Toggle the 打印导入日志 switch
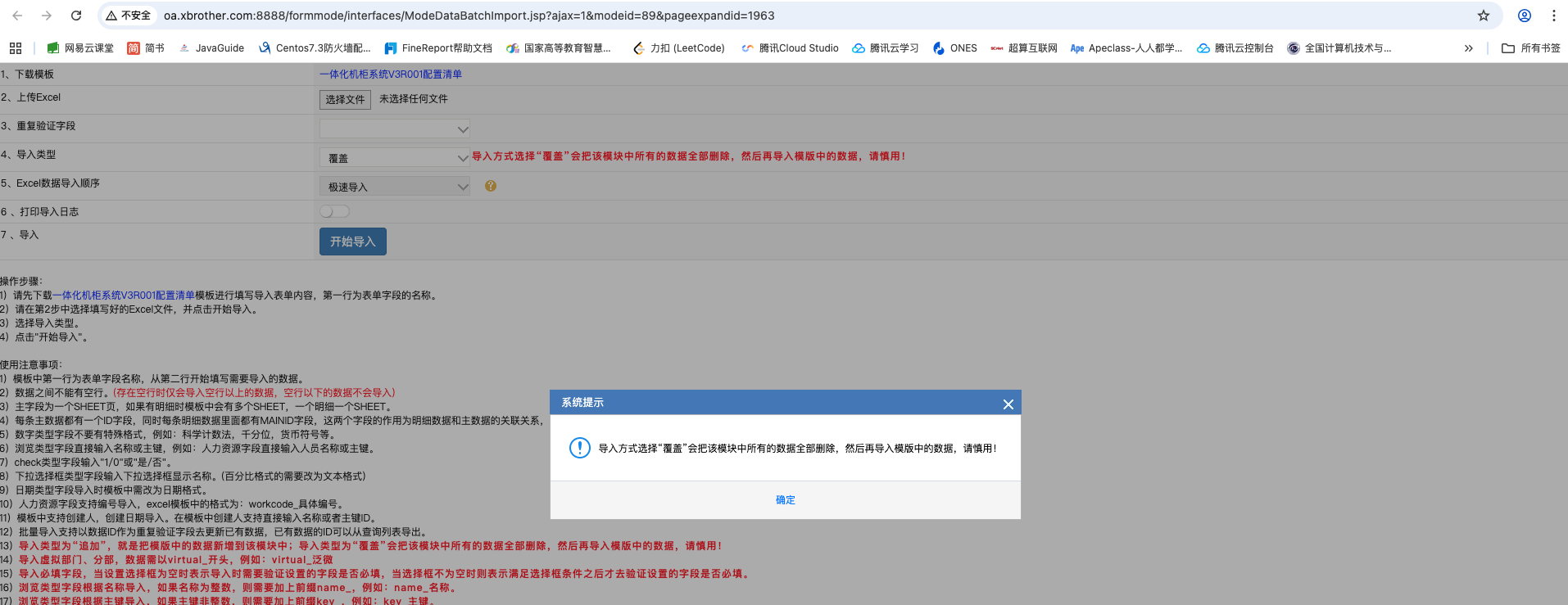This screenshot has height=605, width=1568. coord(334,211)
